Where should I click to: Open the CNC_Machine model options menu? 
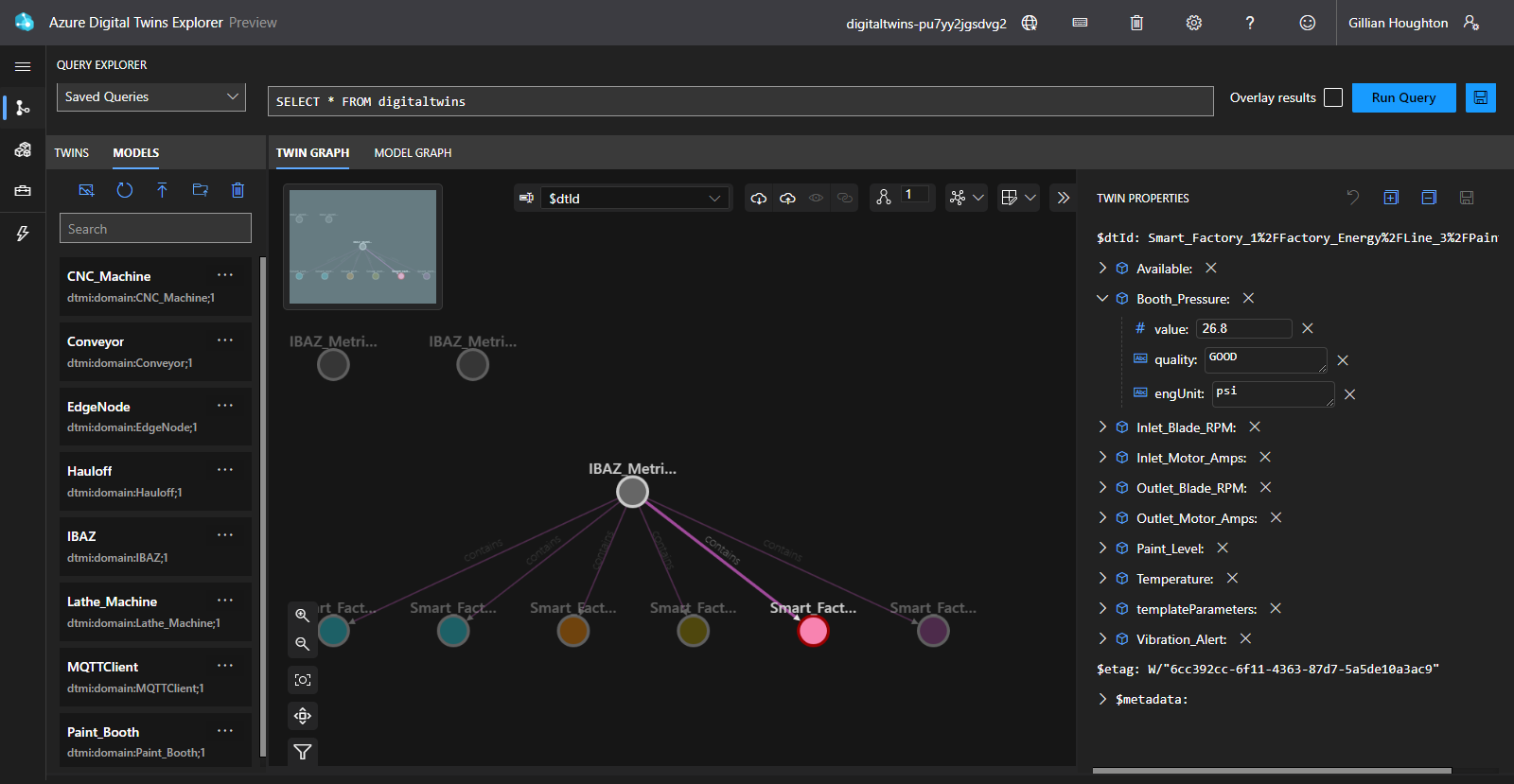click(225, 275)
